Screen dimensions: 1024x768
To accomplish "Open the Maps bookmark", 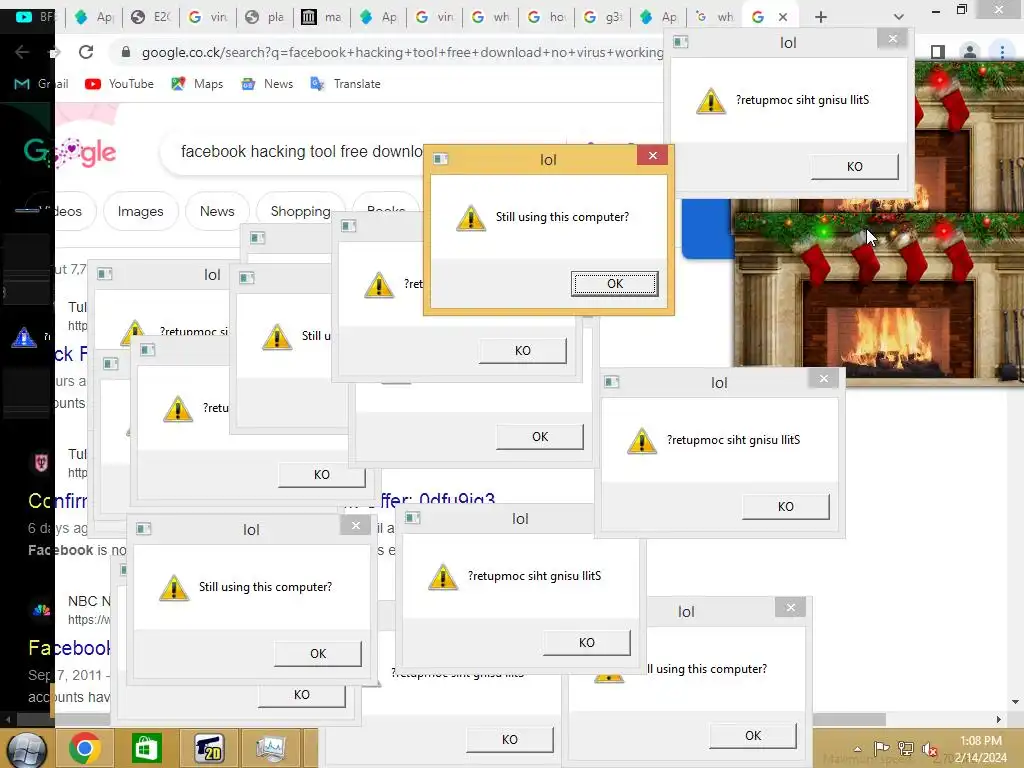I will [197, 84].
